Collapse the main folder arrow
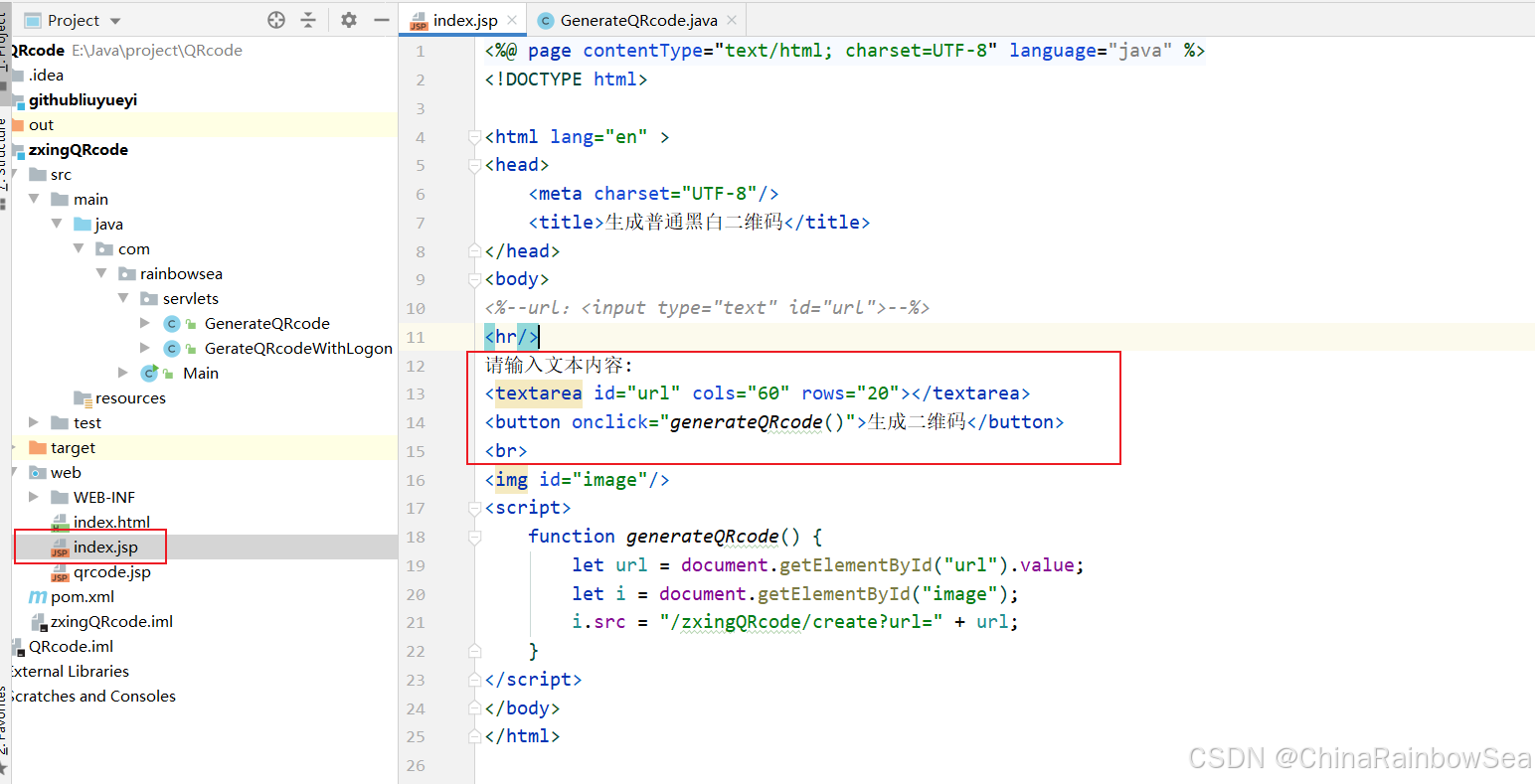Image resolution: width=1535 pixels, height=784 pixels. tap(34, 199)
